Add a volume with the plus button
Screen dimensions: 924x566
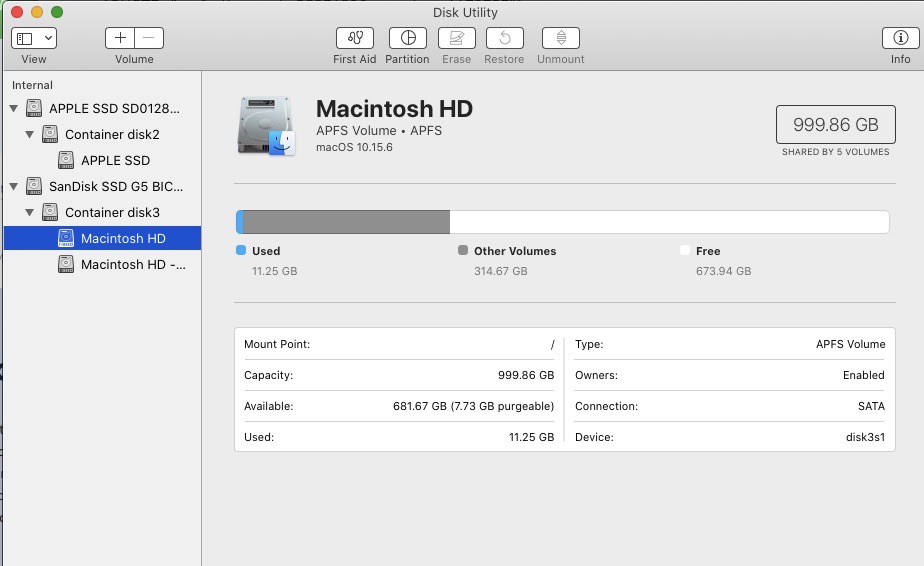[x=120, y=38]
